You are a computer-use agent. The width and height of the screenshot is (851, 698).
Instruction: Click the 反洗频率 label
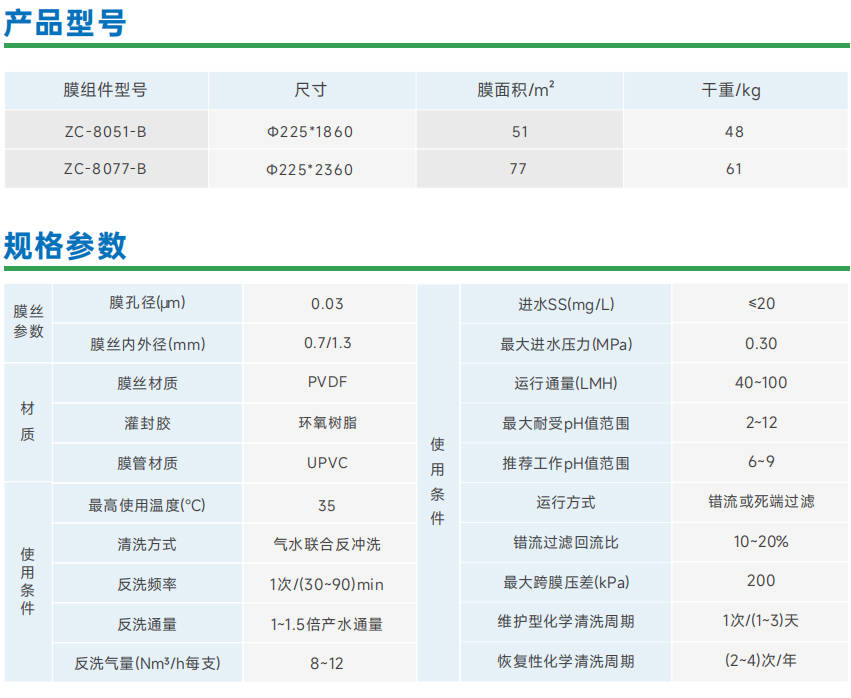click(x=147, y=585)
